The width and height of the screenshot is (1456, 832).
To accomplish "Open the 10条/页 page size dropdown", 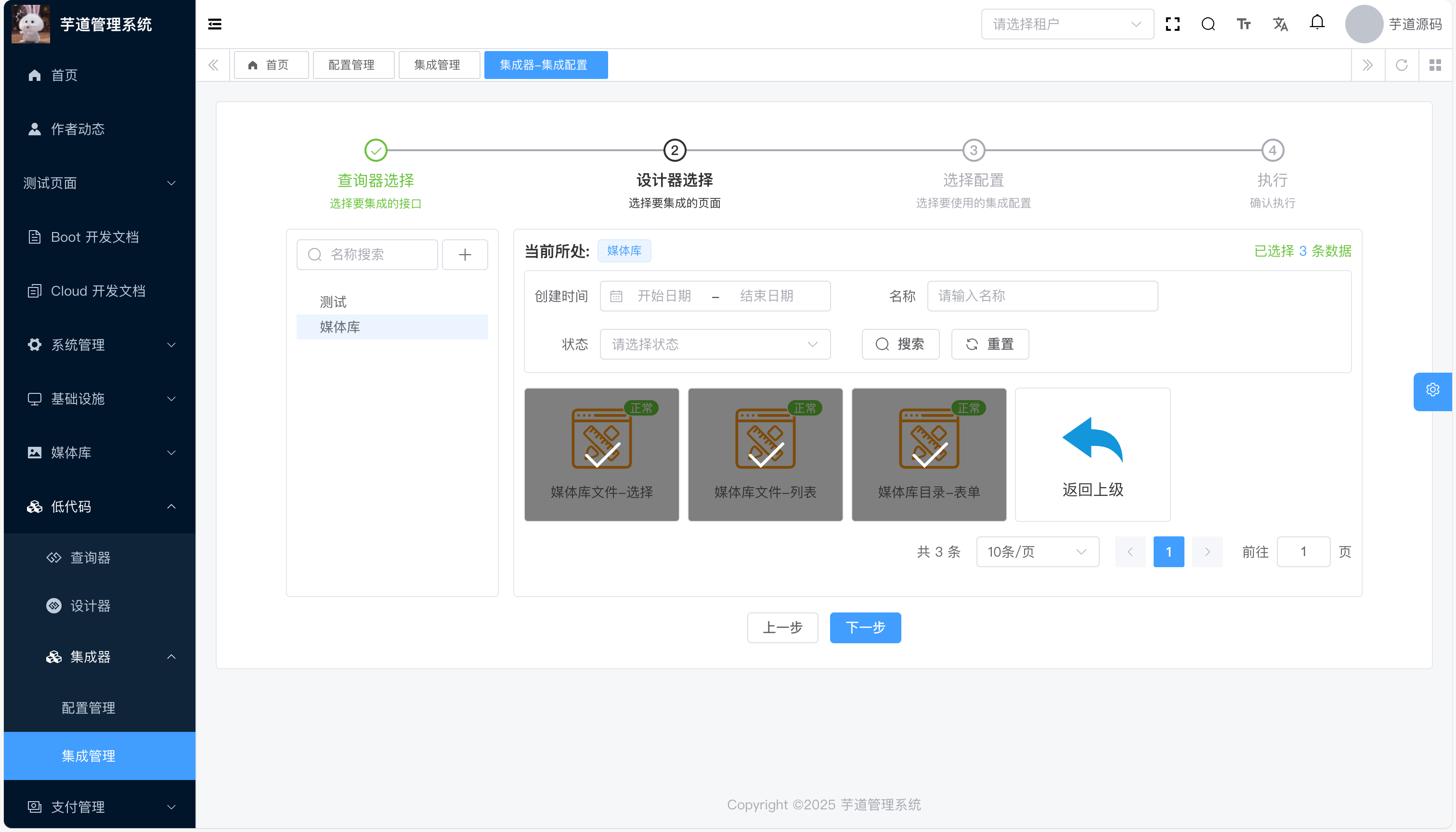I will [x=1037, y=552].
